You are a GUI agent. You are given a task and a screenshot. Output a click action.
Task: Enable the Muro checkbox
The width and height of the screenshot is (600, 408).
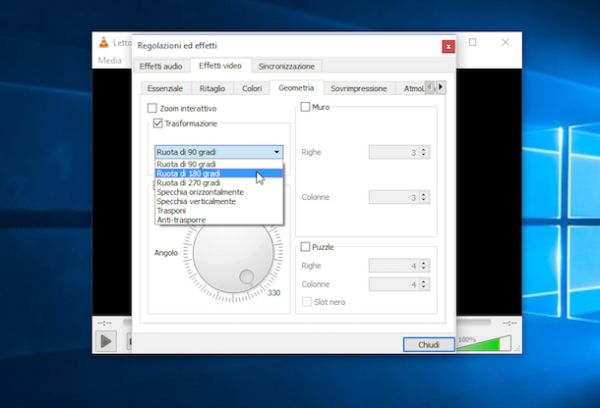point(306,107)
